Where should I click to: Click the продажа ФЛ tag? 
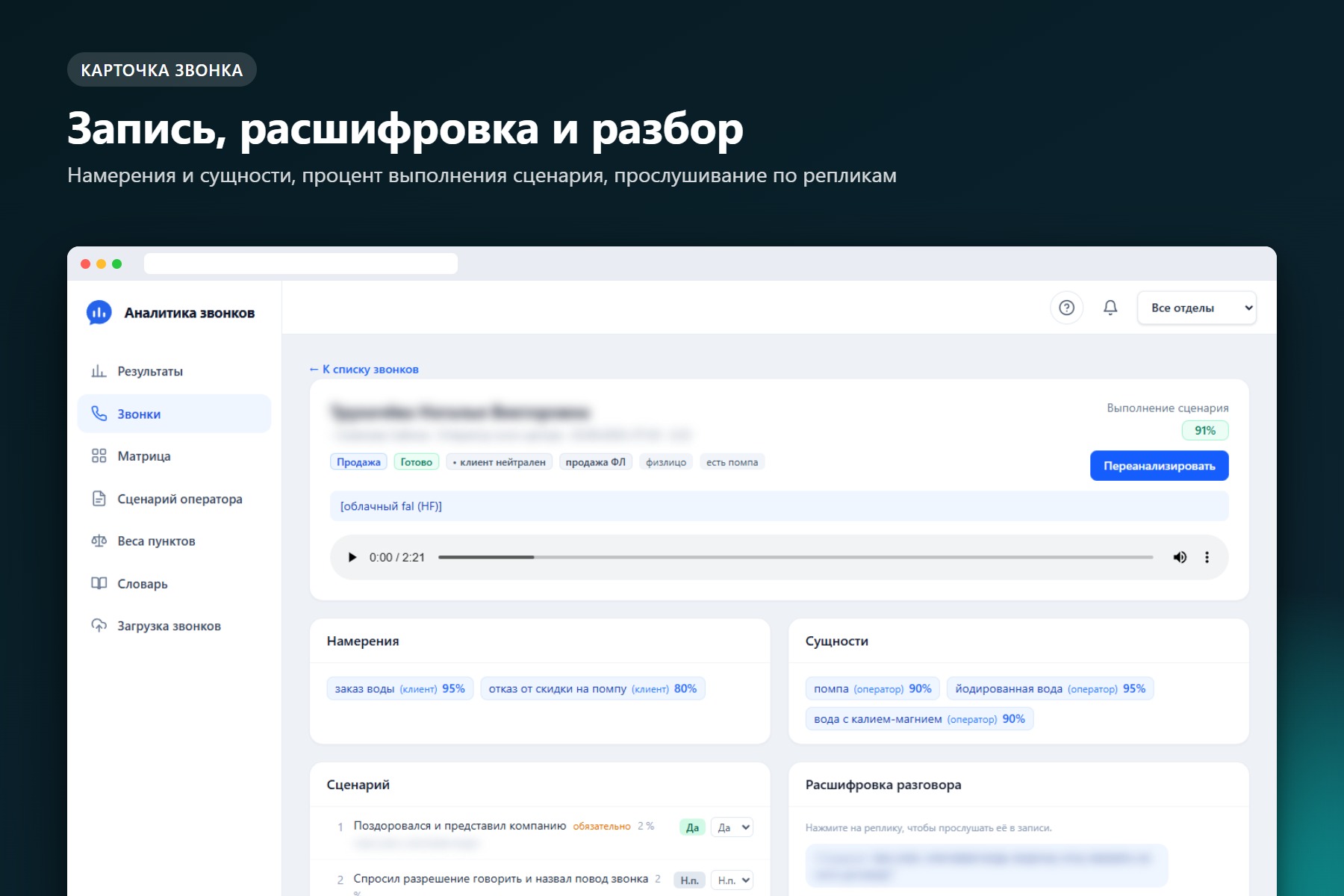[595, 462]
